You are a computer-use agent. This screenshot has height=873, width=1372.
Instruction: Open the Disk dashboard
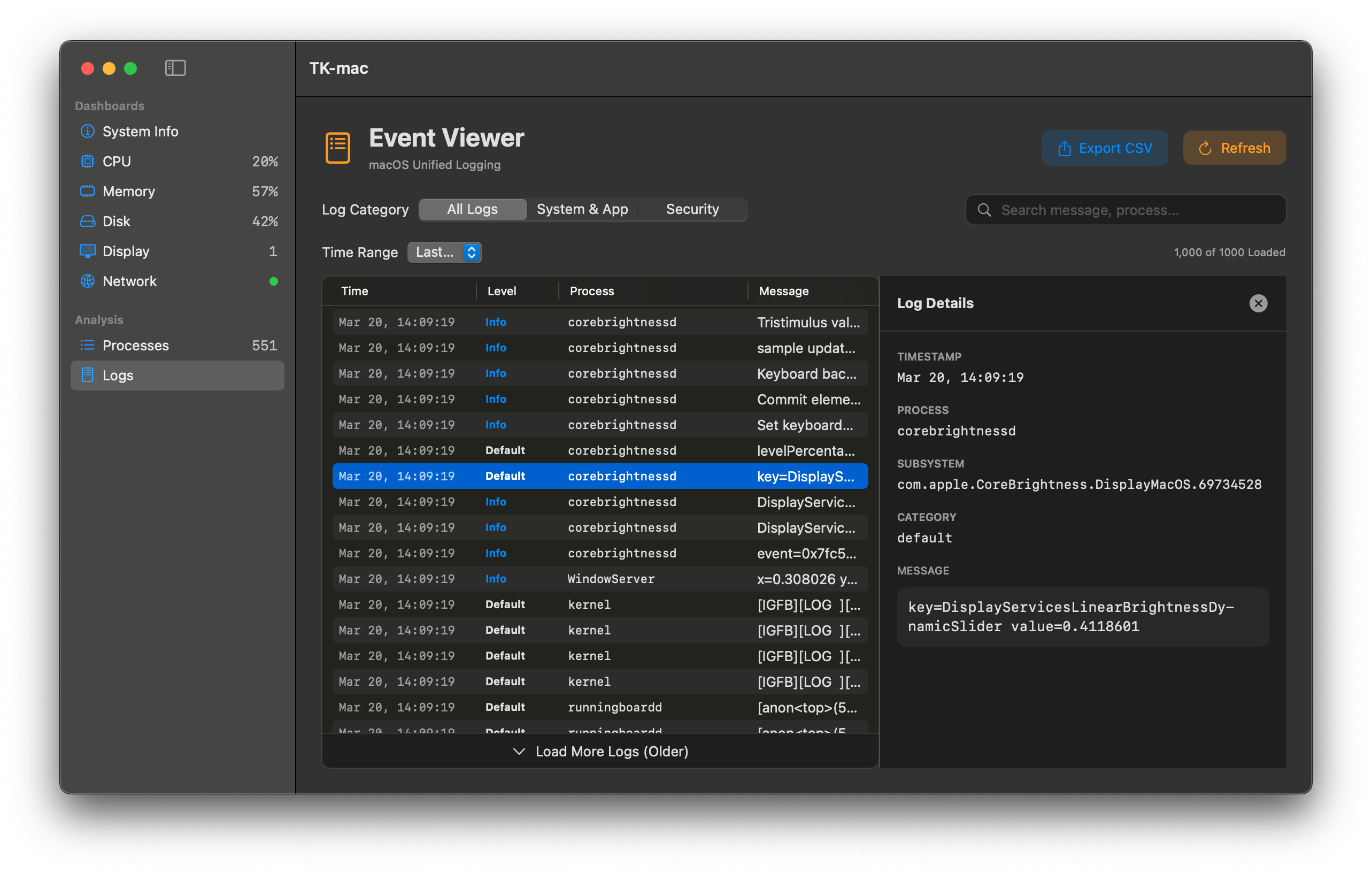pyautogui.click(x=115, y=221)
